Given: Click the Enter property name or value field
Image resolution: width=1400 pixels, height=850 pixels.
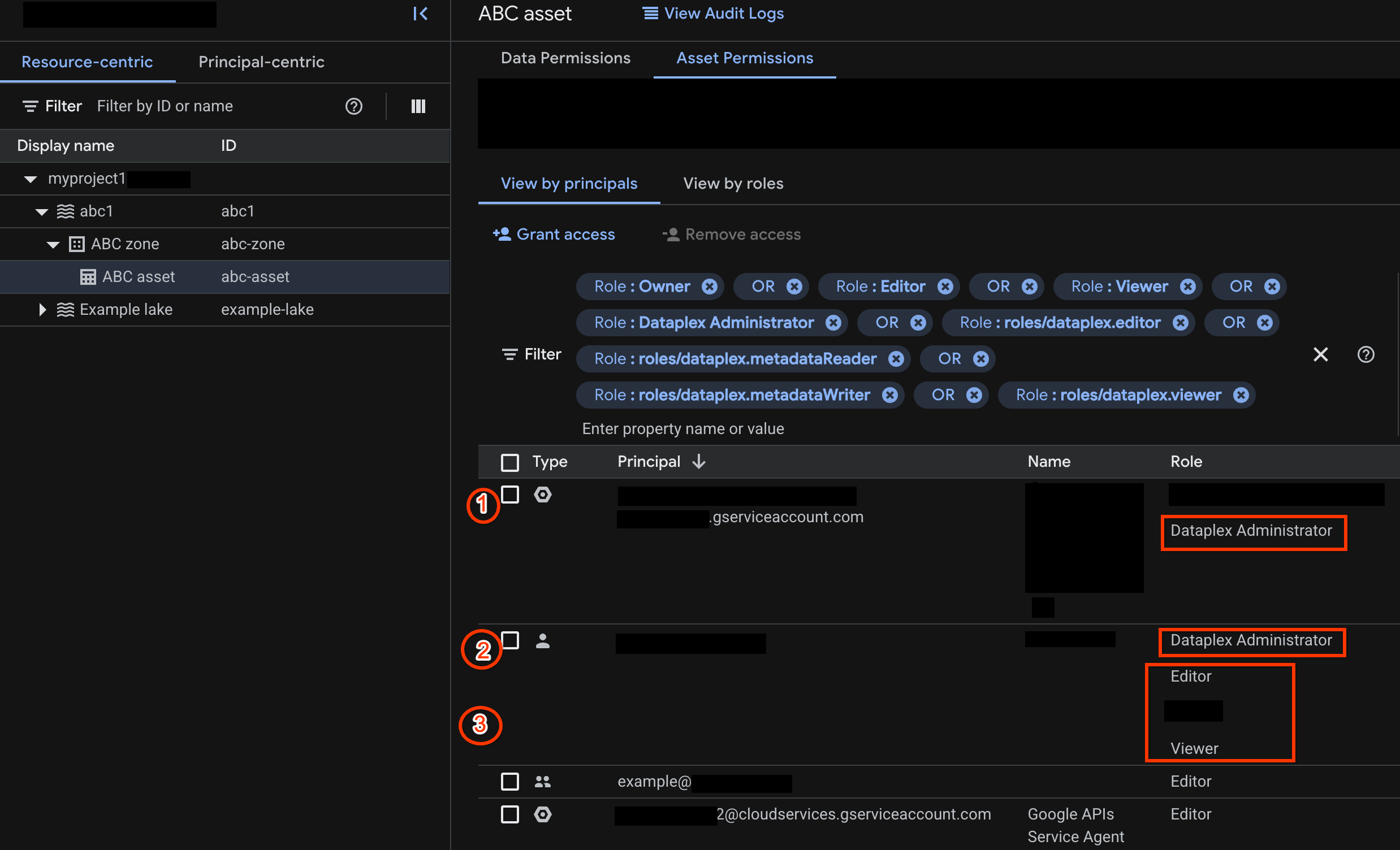Looking at the screenshot, I should click(x=682, y=429).
